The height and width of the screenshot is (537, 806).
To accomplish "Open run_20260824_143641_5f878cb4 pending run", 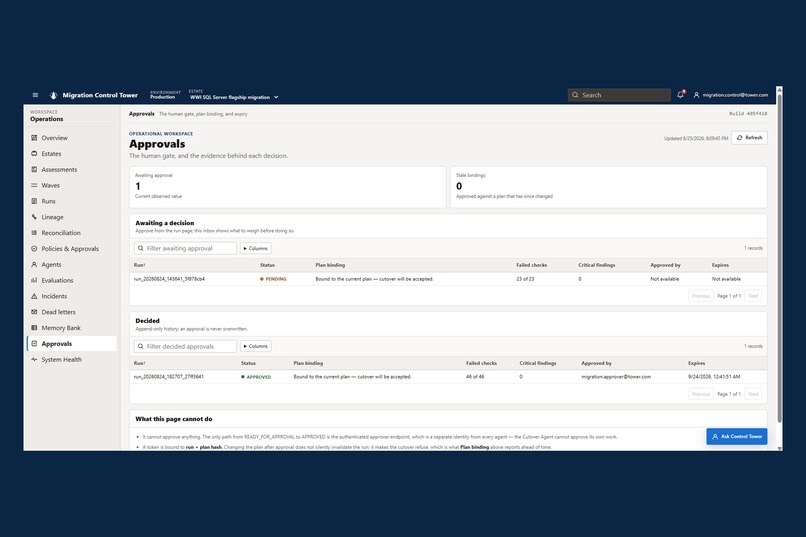I will click(169, 279).
